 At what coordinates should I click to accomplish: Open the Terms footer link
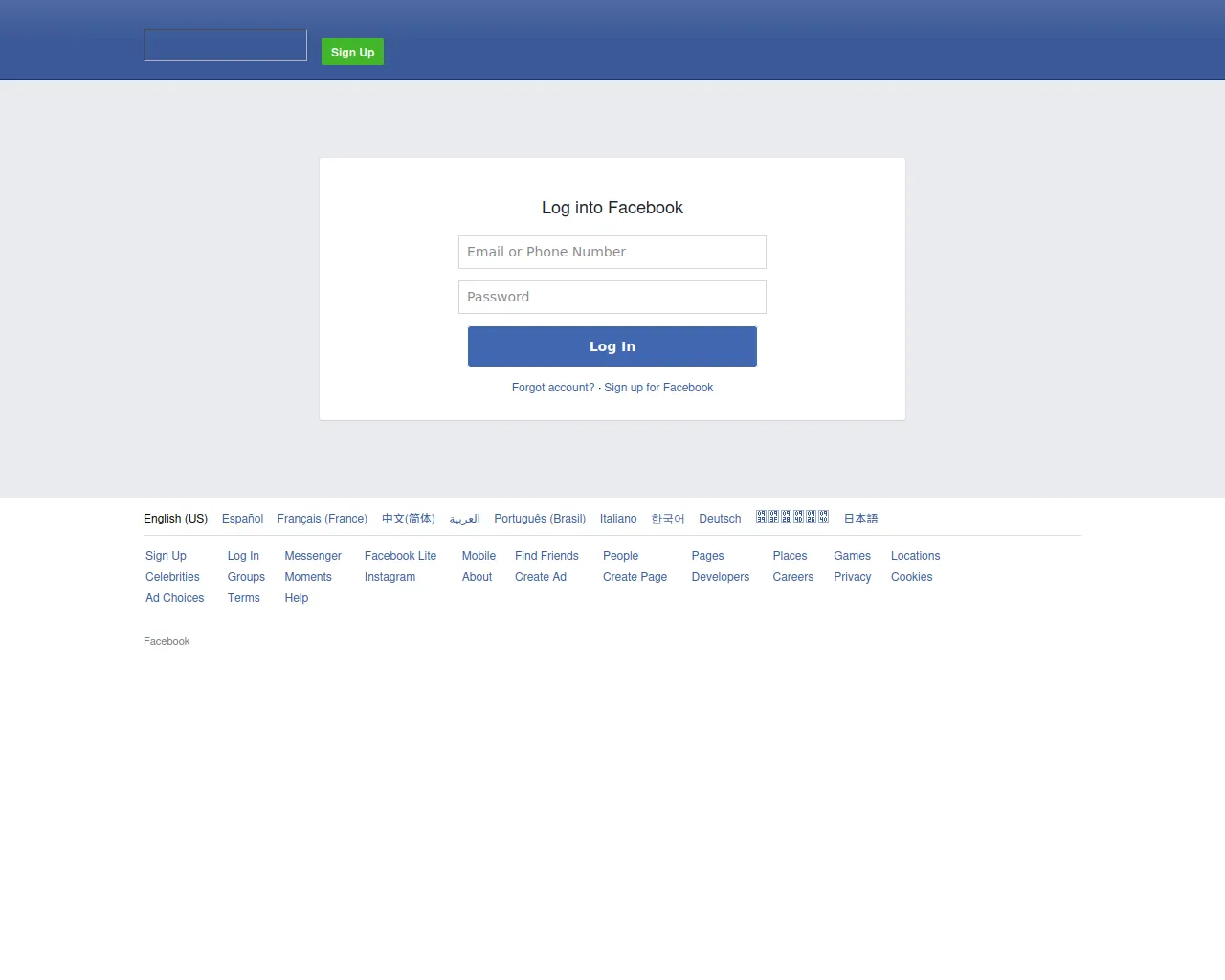click(244, 597)
